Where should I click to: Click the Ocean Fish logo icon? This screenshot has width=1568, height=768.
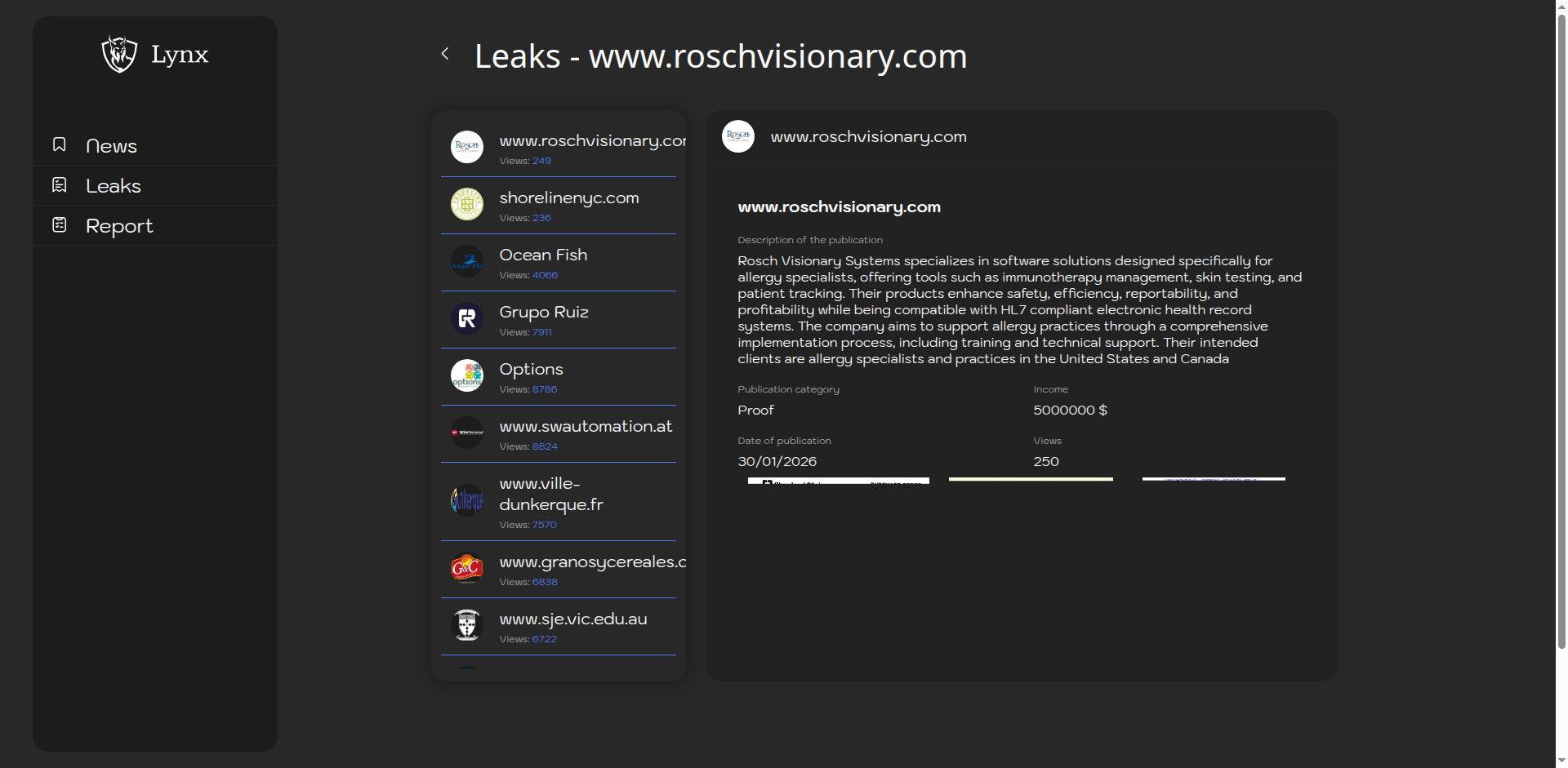467,261
